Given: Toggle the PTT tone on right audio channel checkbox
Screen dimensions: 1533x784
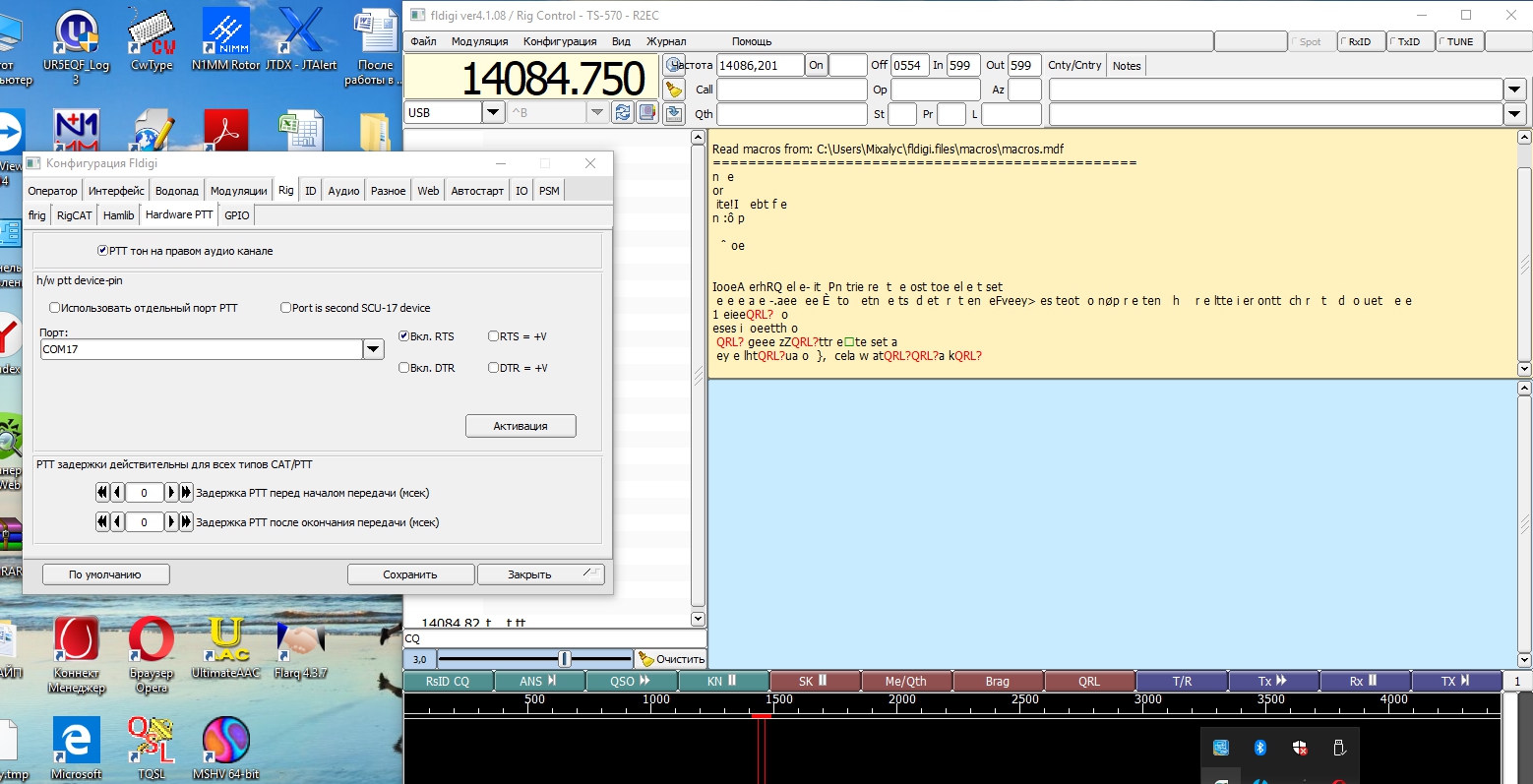Looking at the screenshot, I should [103, 251].
